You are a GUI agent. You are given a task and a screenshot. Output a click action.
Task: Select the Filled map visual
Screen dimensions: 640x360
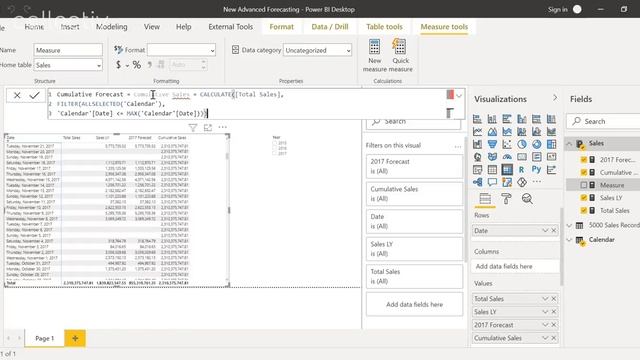[x=492, y=157]
